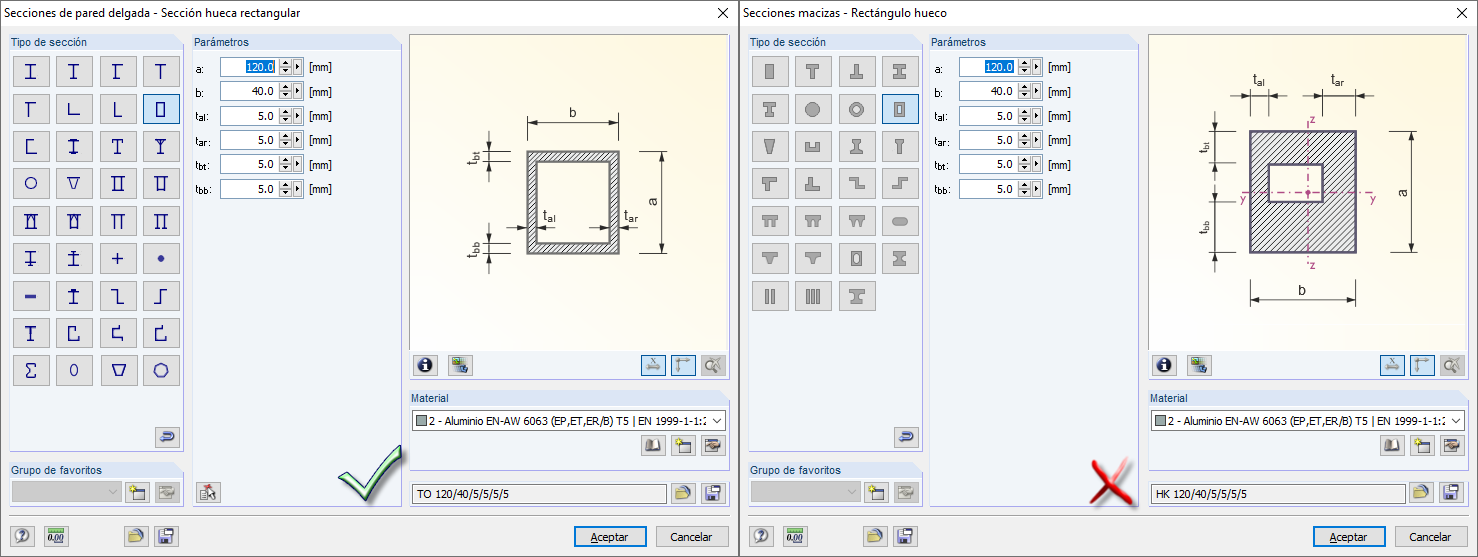
Task: Accept the massive section with Aceptar
Action: 1349,537
